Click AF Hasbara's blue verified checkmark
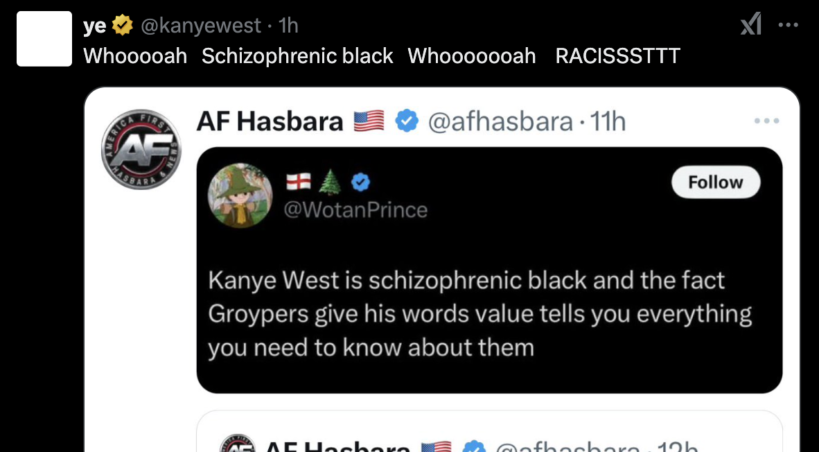Viewport: 819px width, 452px height. 407,122
